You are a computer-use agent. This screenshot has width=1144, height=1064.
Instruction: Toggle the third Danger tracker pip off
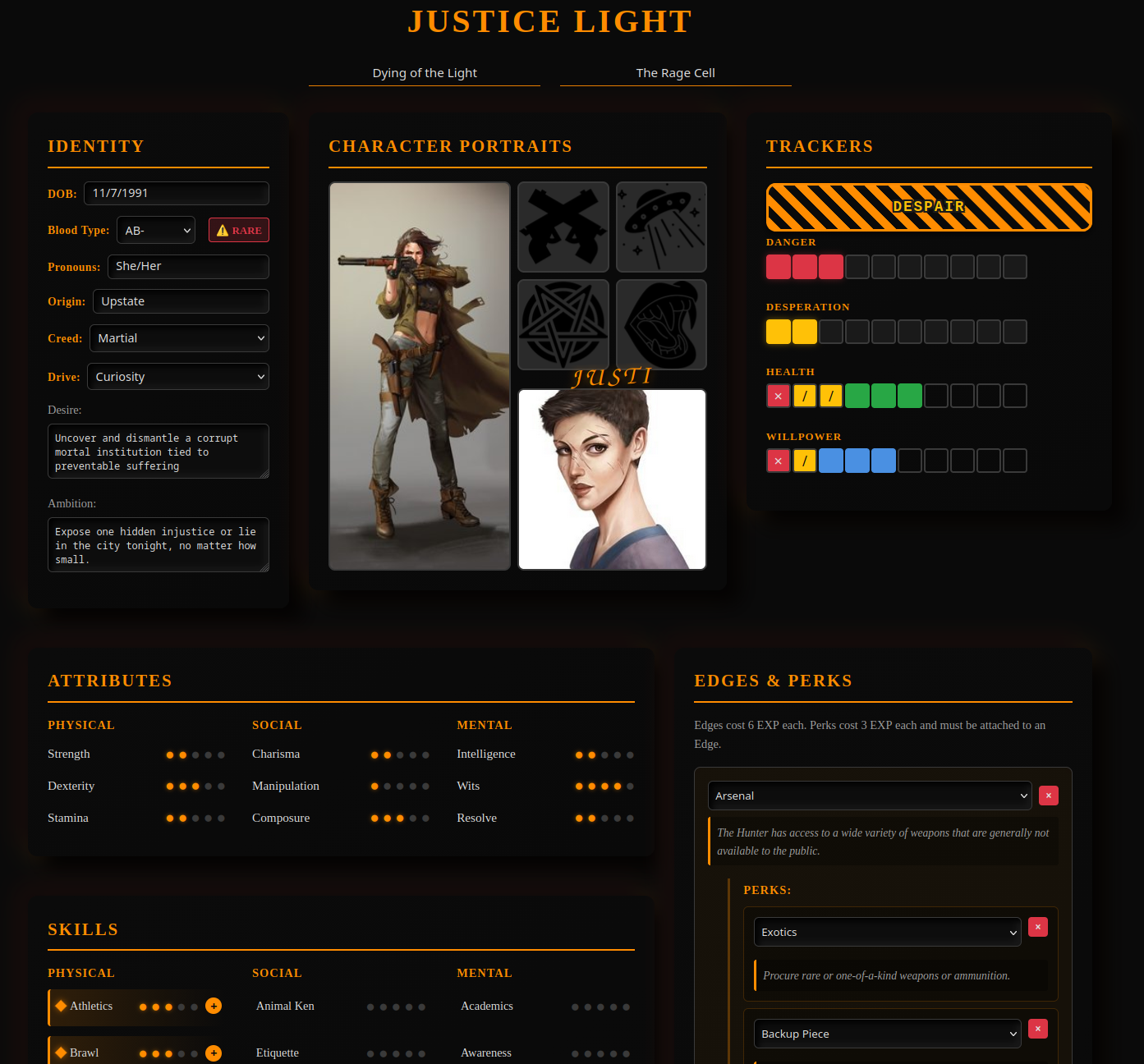point(830,267)
